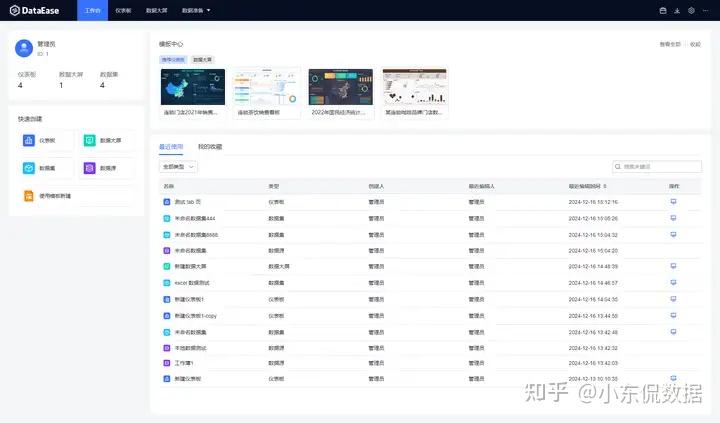720x423 pixels.
Task: Click the 仪表板 count of 4
Action: 20,85
